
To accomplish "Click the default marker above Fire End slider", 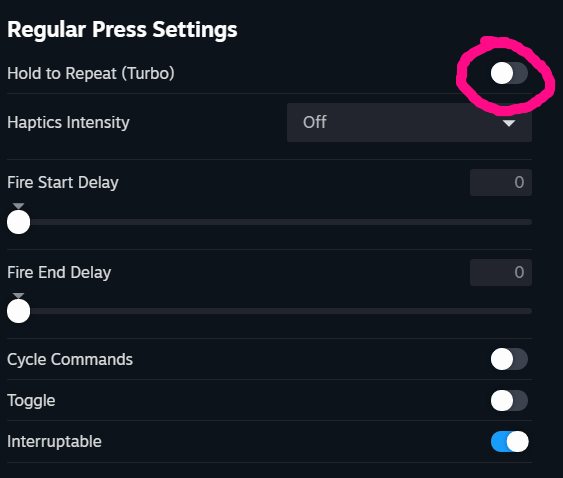I will [19, 296].
